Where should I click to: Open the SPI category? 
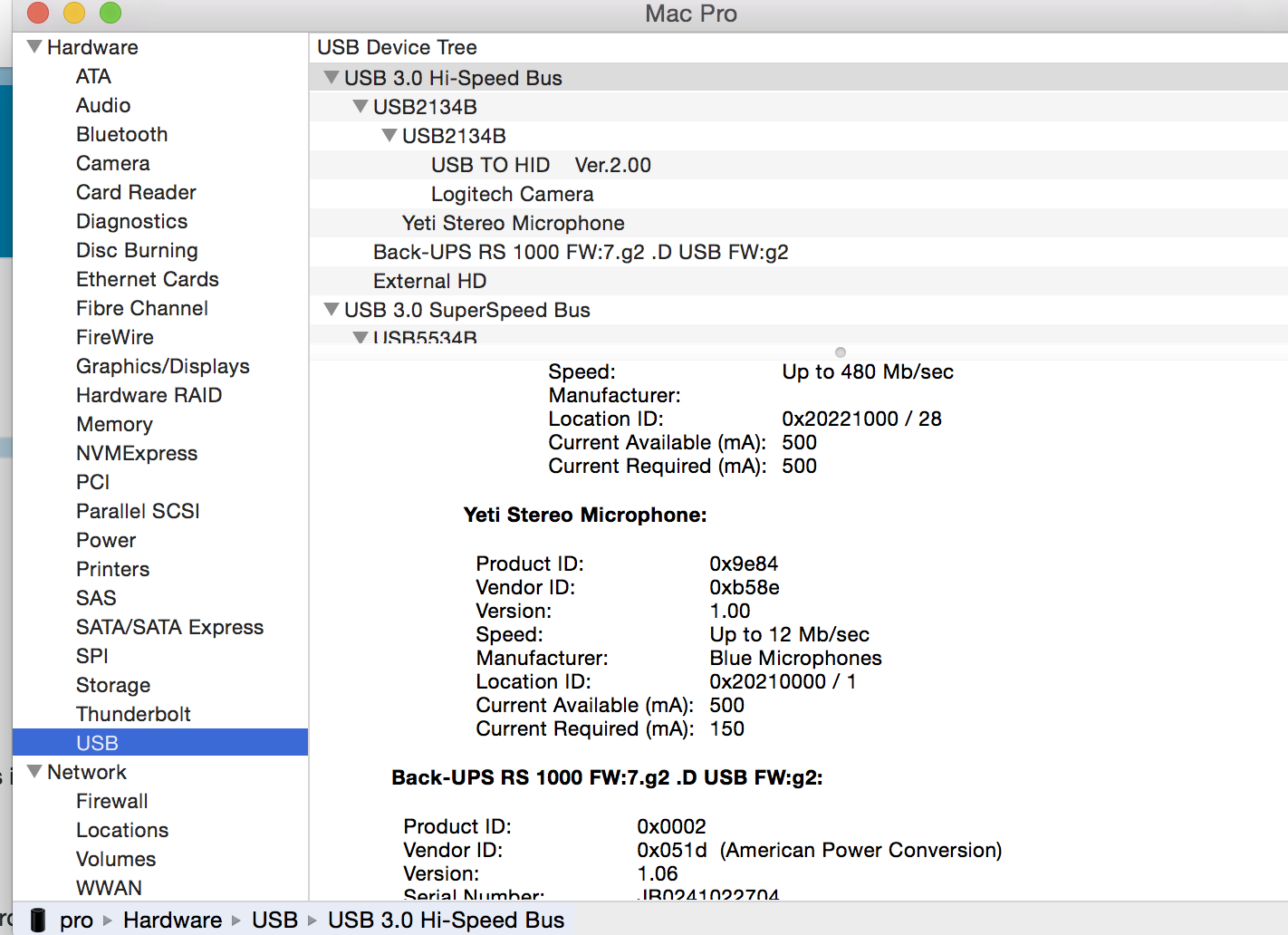pos(92,656)
